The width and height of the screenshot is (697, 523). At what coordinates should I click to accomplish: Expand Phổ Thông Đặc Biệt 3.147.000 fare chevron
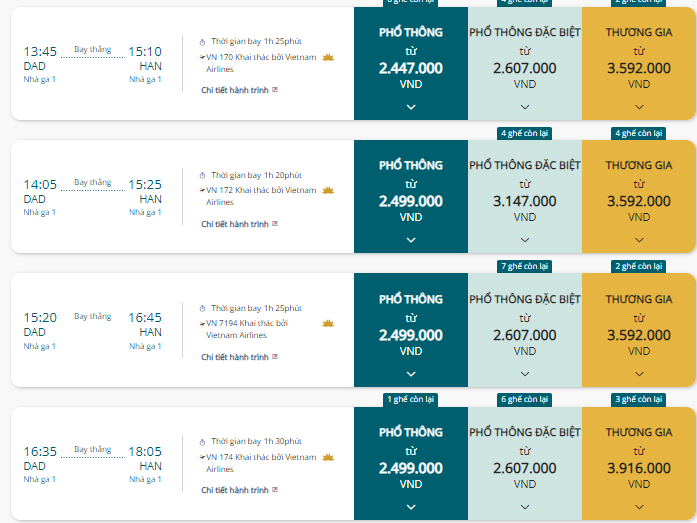(x=525, y=240)
